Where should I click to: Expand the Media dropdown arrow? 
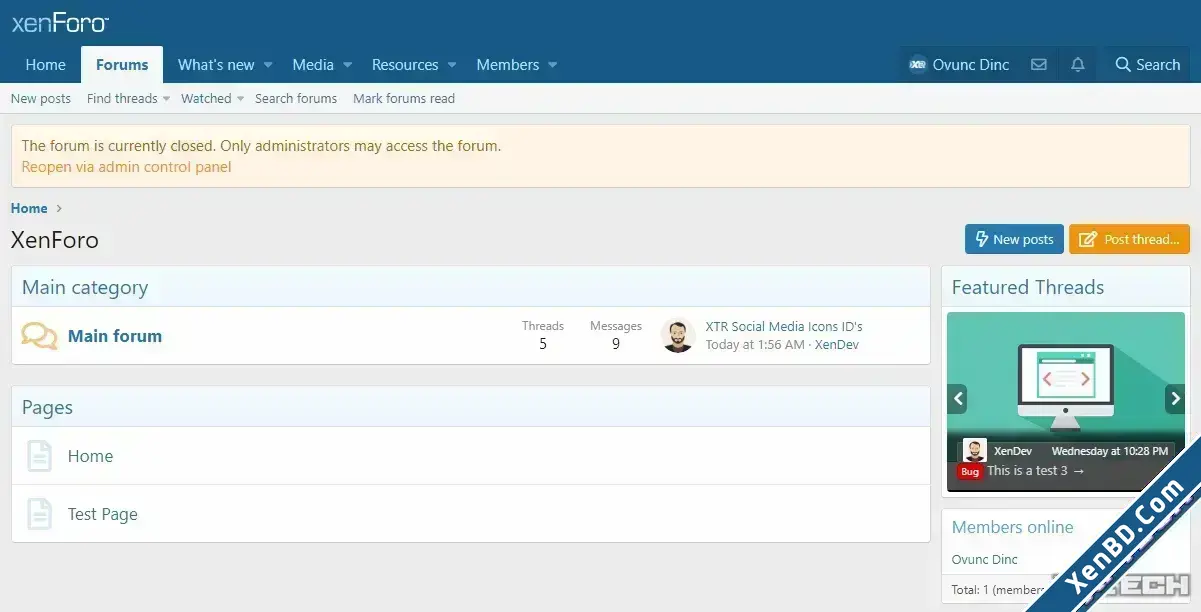(347, 65)
